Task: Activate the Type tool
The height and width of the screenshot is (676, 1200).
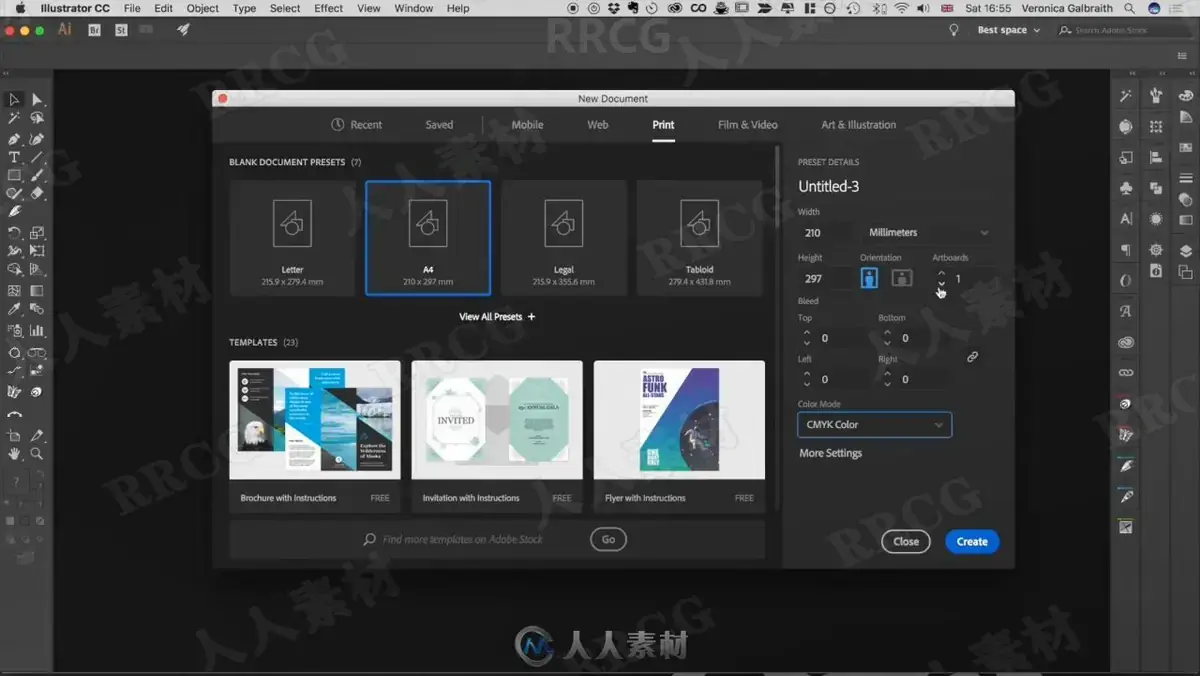Action: [x=14, y=158]
